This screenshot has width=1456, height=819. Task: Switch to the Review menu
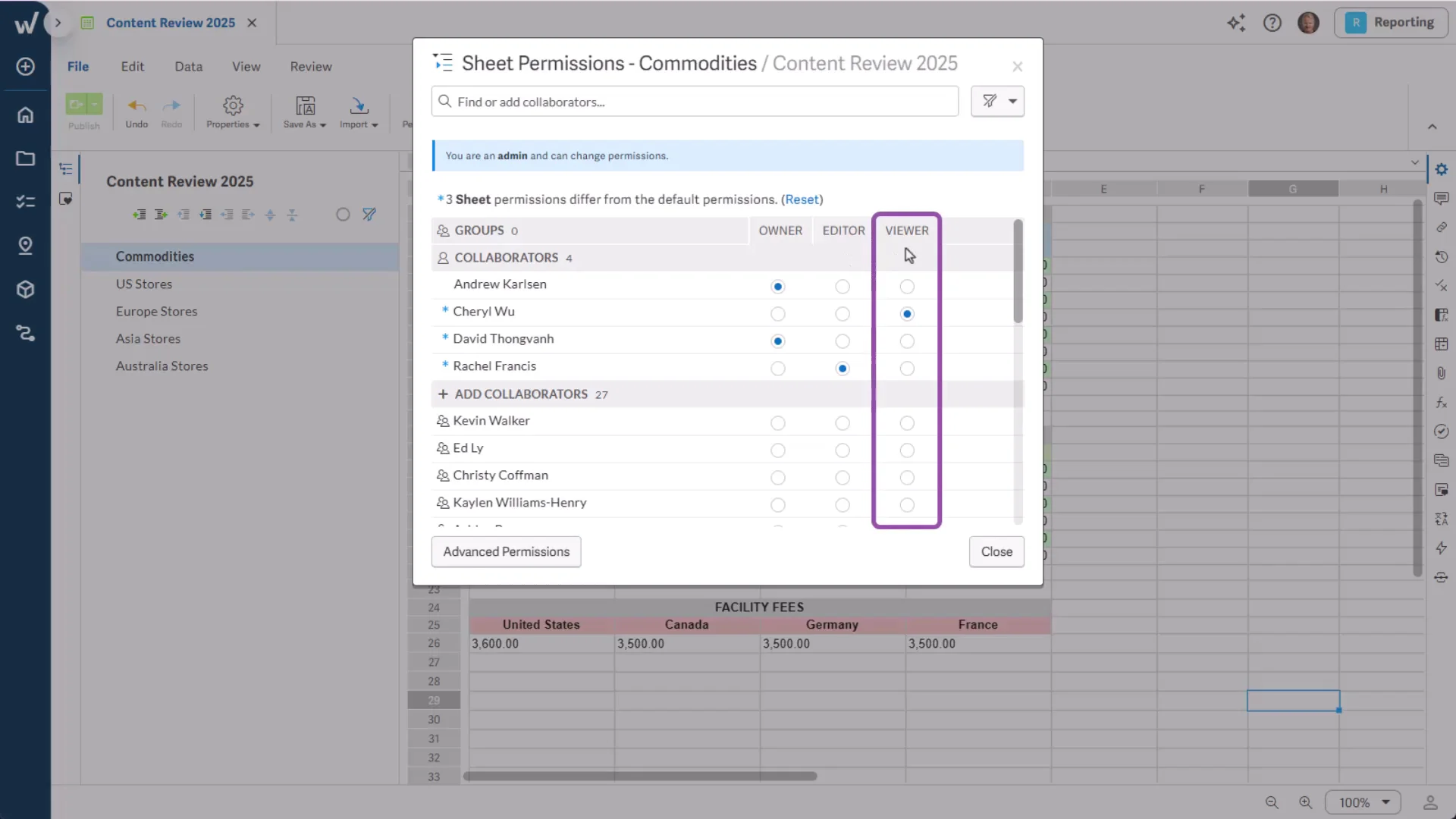311,66
